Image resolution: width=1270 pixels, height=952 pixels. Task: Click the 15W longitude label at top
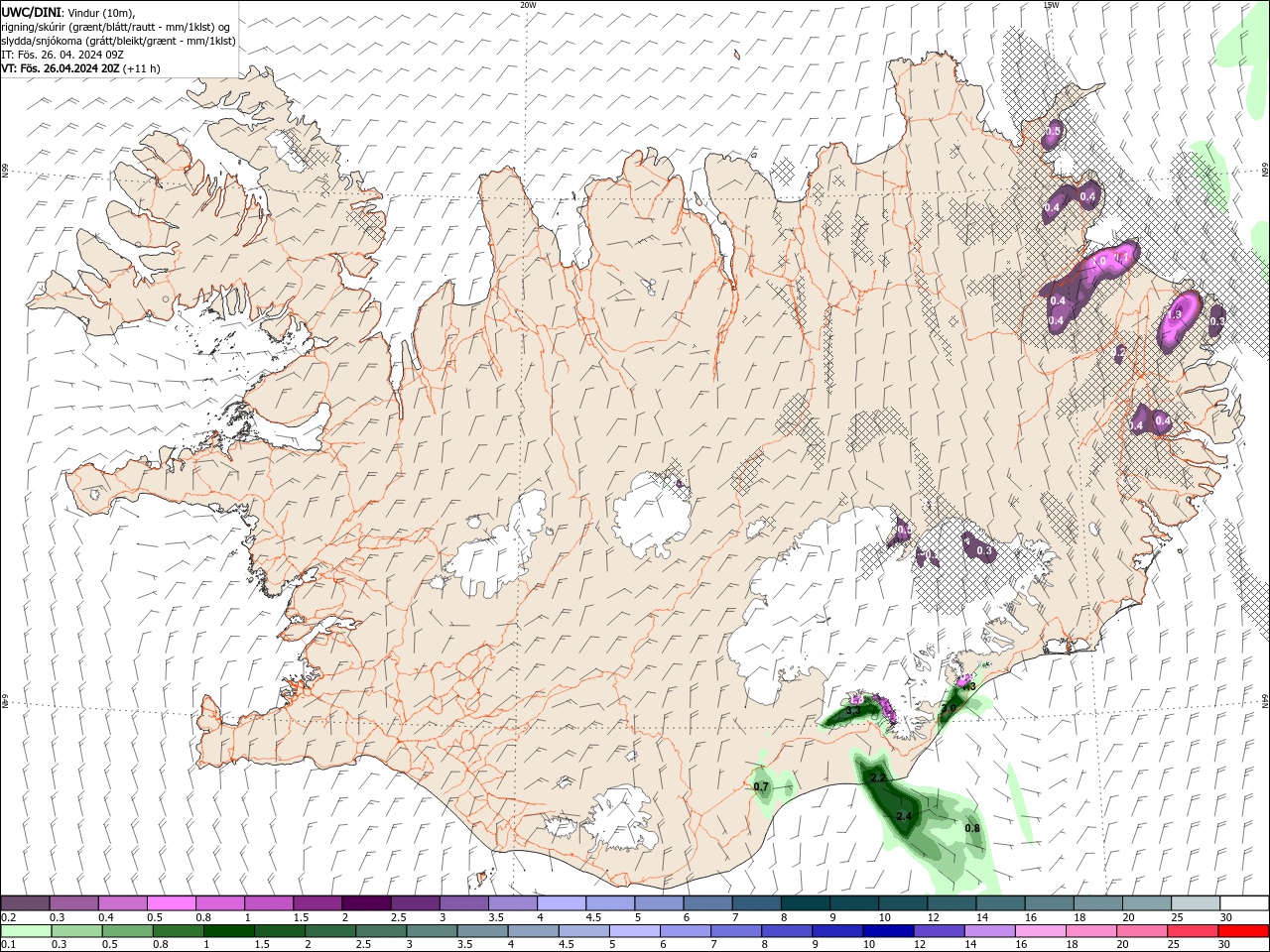[1051, 5]
